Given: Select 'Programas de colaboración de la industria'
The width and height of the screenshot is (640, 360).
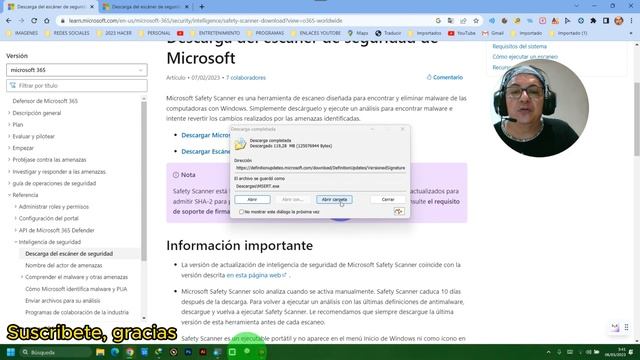Looking at the screenshot, I should tap(77, 312).
